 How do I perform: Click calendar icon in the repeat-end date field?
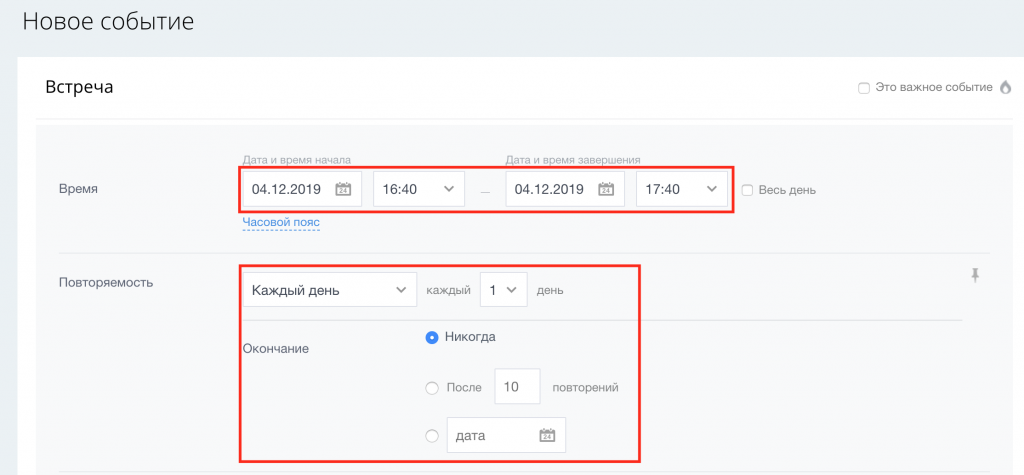point(547,435)
